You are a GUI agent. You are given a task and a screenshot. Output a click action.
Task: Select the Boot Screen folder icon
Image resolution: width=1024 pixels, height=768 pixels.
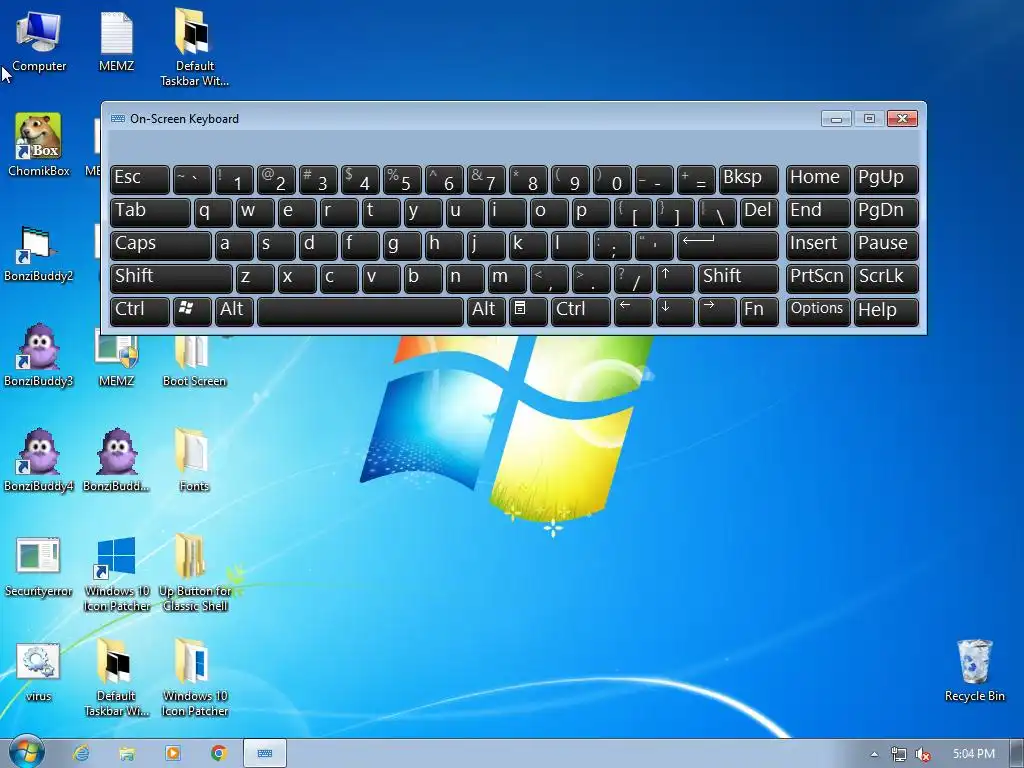tap(194, 361)
